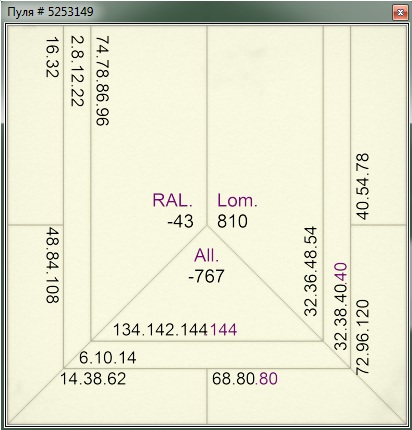This screenshot has width=412, height=430.
Task: Select the 810 score under Lom.
Action: tap(232, 221)
